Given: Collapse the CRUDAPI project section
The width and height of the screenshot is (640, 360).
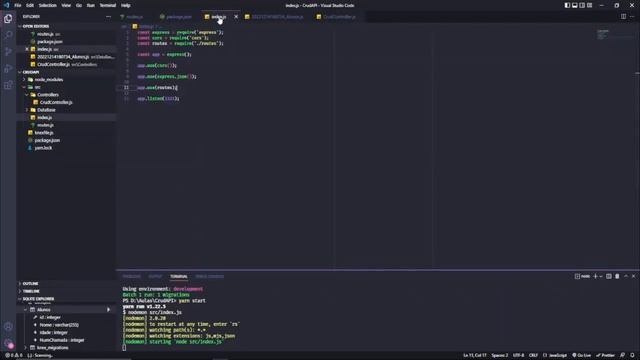Looking at the screenshot, I should point(31,72).
